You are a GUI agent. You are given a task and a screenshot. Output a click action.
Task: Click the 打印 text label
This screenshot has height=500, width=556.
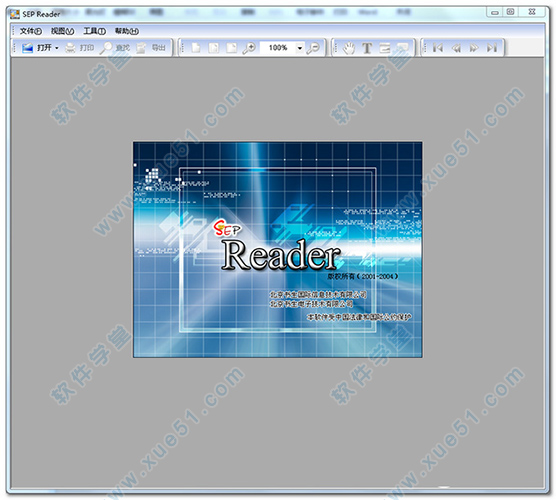[87, 48]
